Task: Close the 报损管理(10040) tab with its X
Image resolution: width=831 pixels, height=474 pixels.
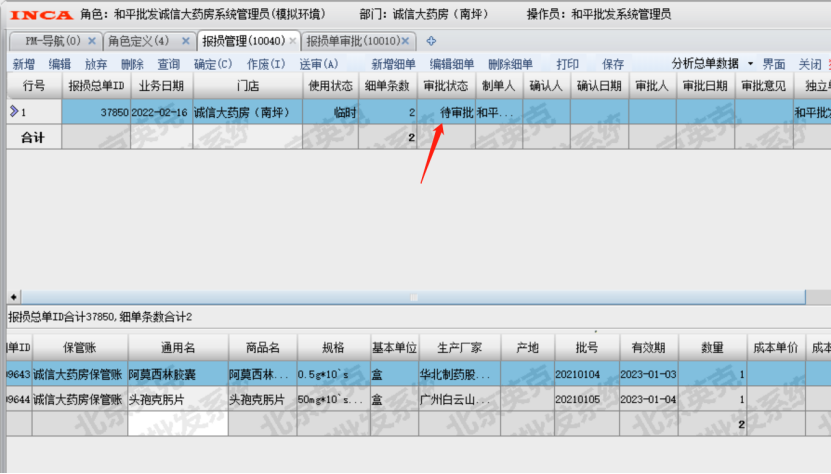Action: click(x=293, y=41)
